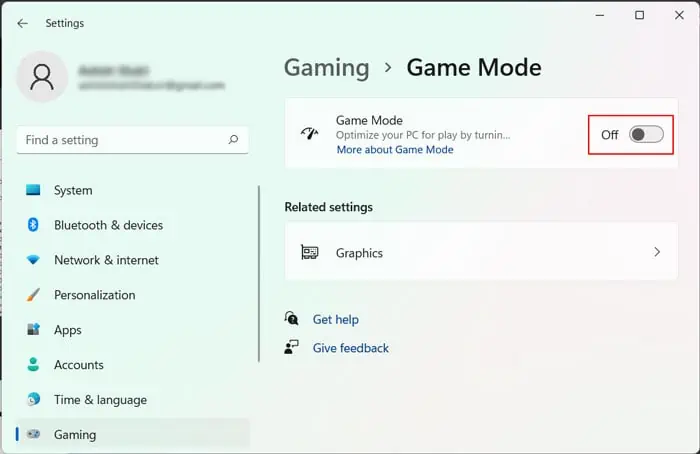Image resolution: width=700 pixels, height=454 pixels.
Task: Click the Game Mode speedometer icon
Action: [x=309, y=133]
